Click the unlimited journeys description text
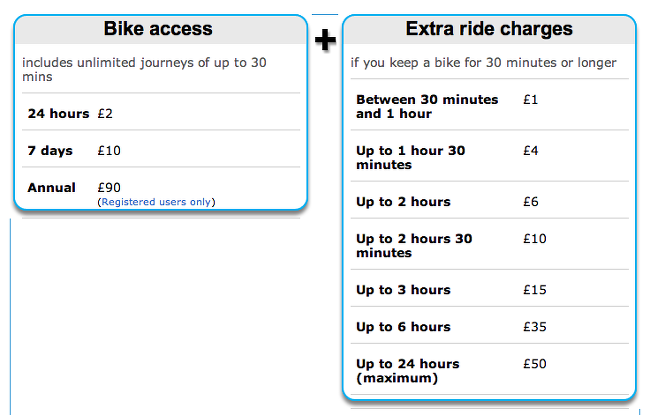The width and height of the screenshot is (650, 415). [x=144, y=69]
